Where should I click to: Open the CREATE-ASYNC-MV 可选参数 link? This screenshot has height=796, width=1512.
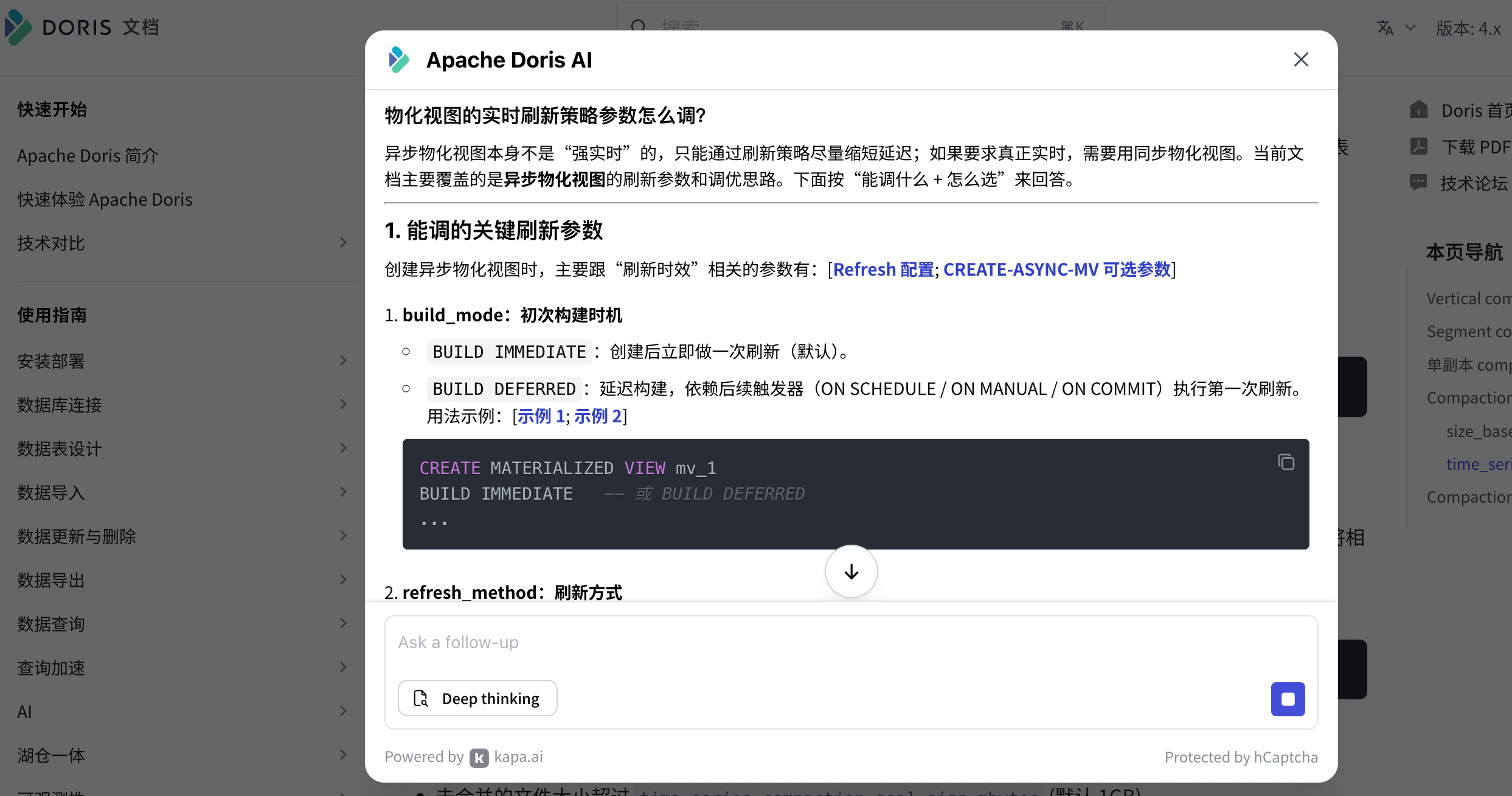point(1056,270)
